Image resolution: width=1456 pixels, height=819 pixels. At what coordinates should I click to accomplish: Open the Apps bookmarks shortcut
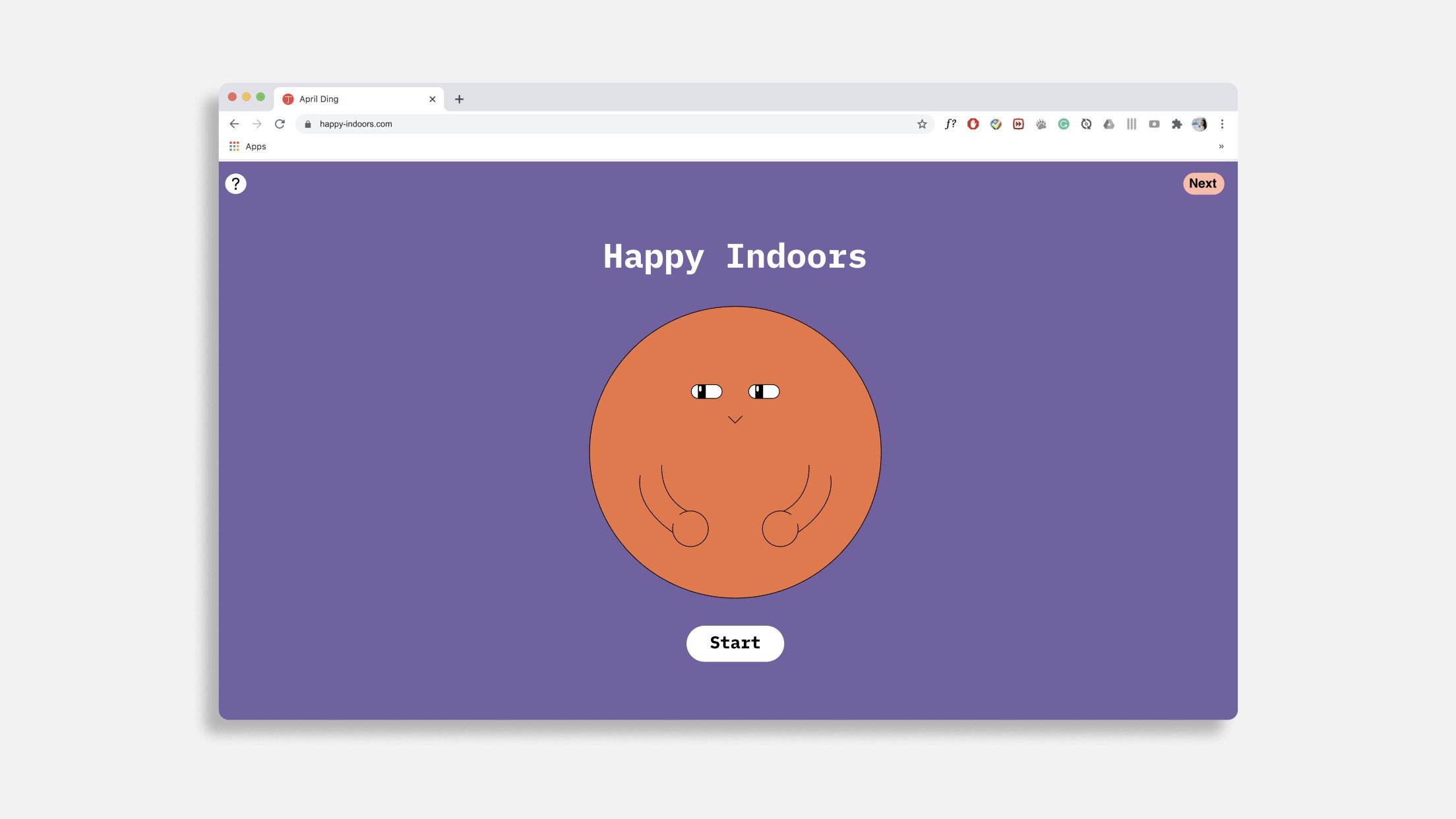[x=248, y=146]
